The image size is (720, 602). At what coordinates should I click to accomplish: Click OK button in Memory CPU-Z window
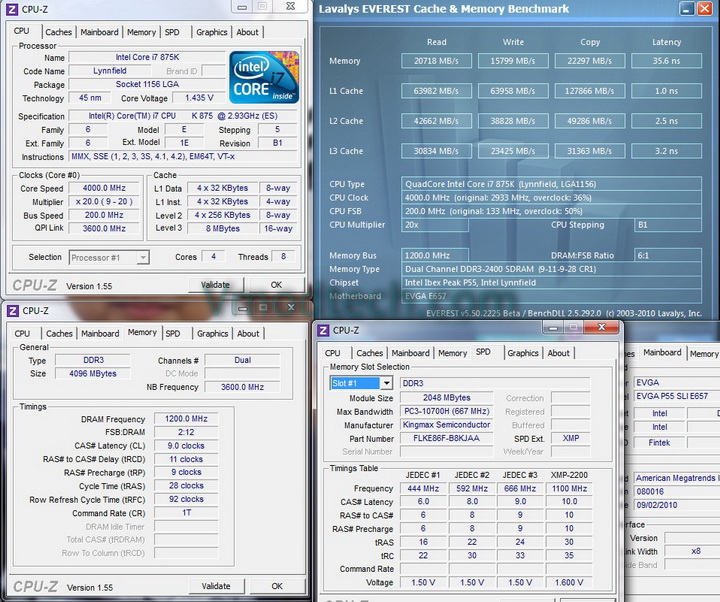coord(277,586)
